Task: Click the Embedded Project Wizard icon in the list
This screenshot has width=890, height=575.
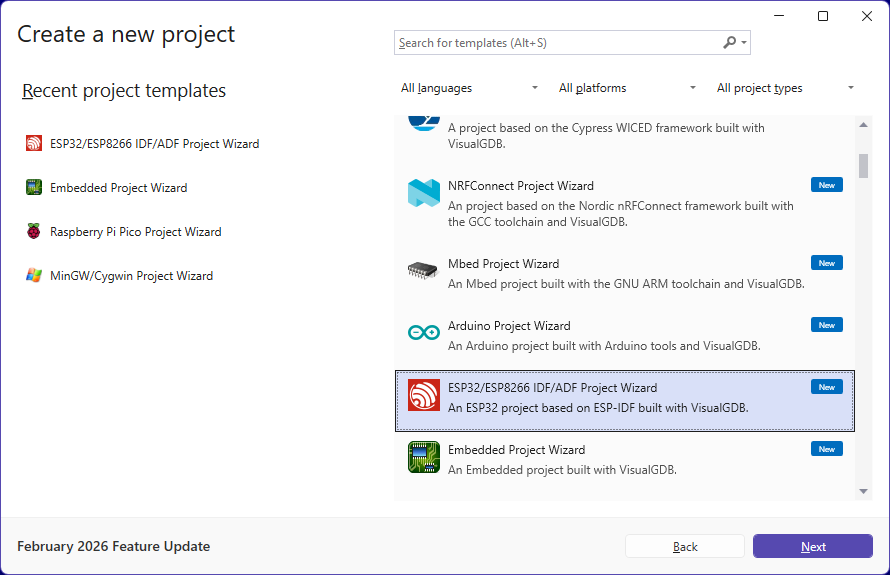Action: (x=424, y=458)
